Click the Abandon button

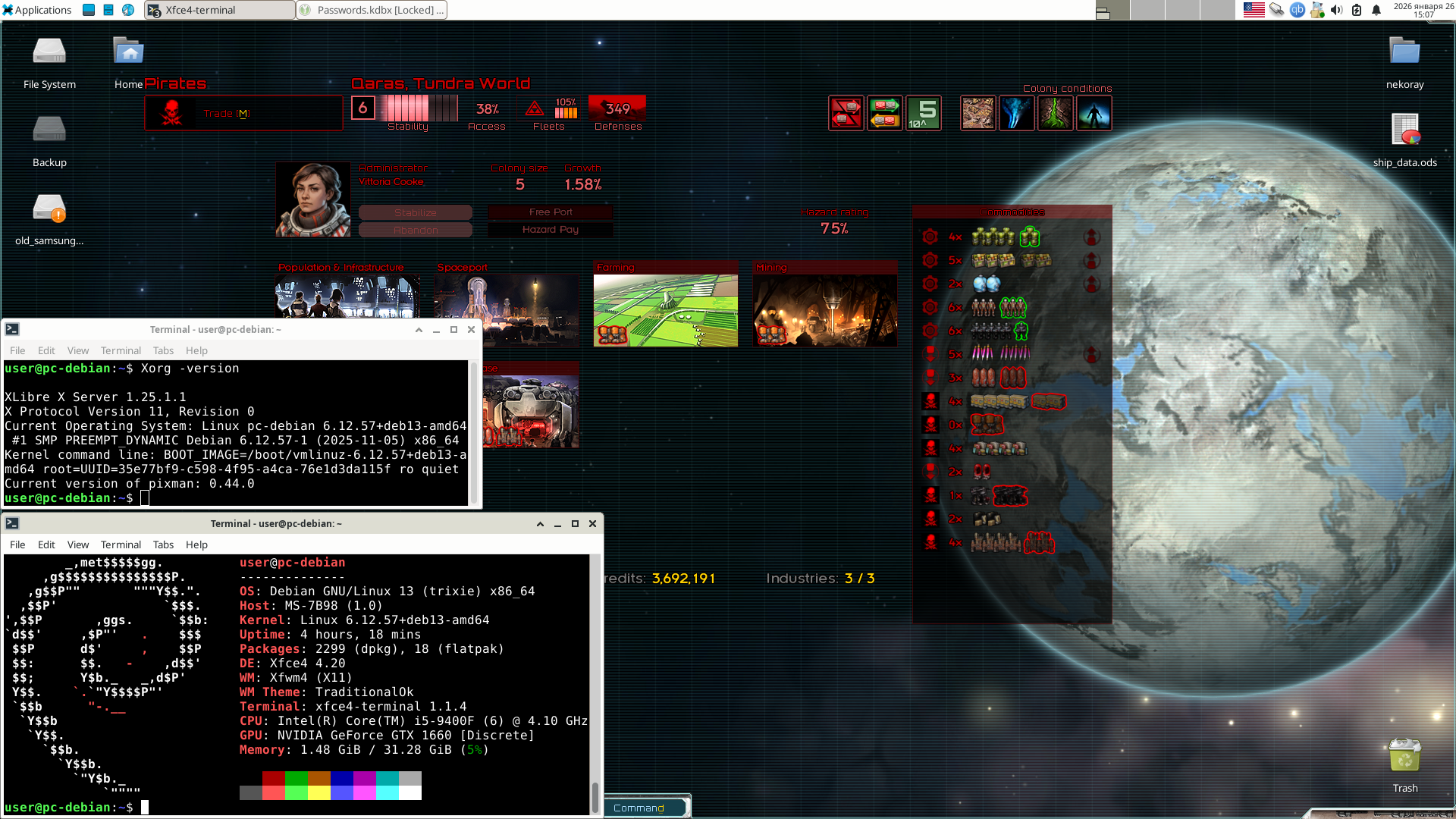point(416,230)
